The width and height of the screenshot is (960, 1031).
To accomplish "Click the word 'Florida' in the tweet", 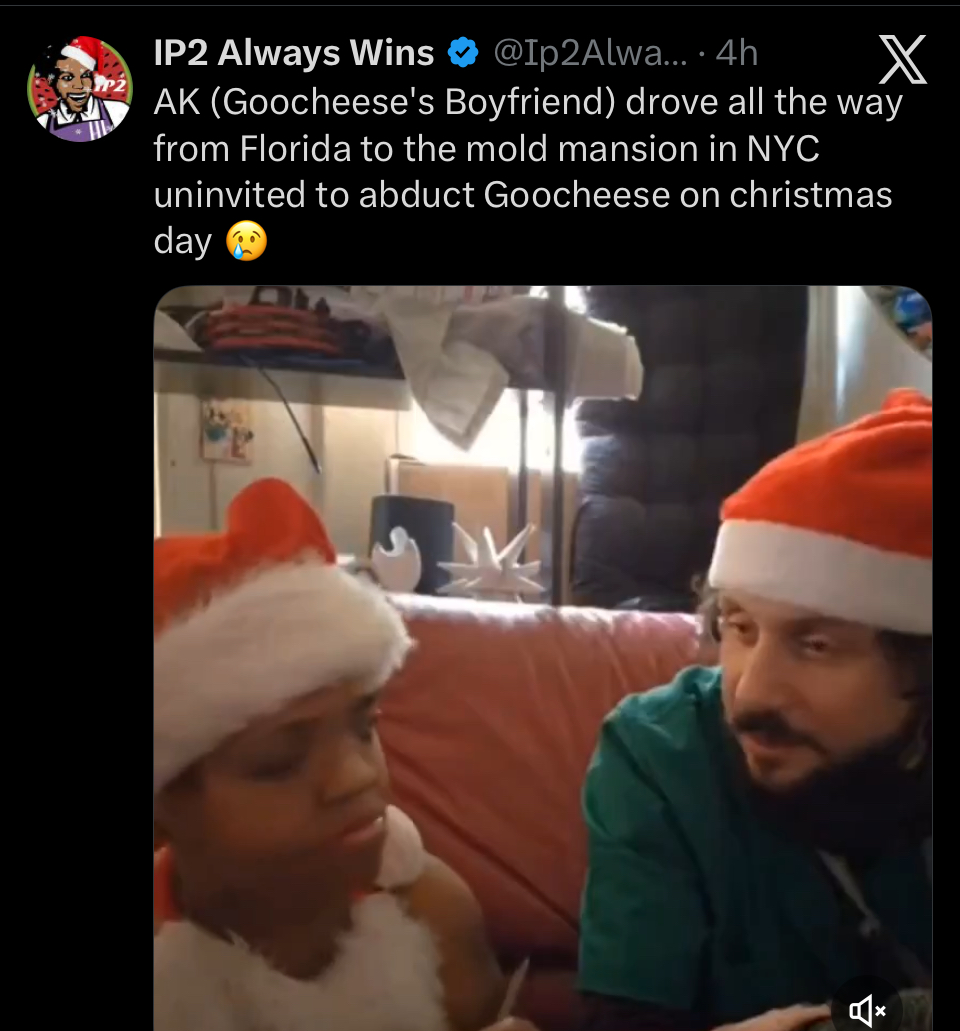I will (x=295, y=148).
